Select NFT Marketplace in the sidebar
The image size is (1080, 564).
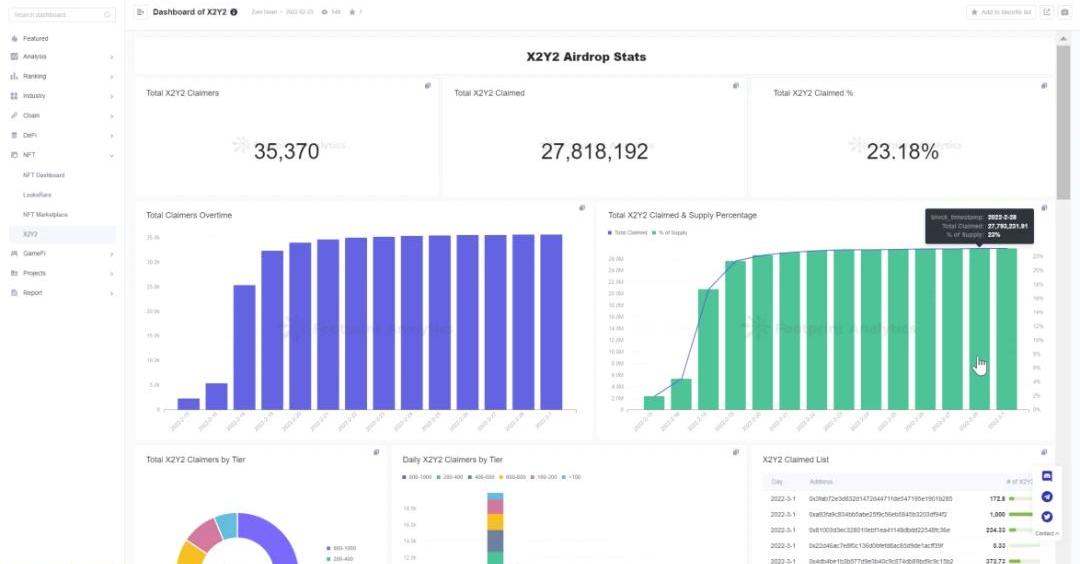pos(45,215)
